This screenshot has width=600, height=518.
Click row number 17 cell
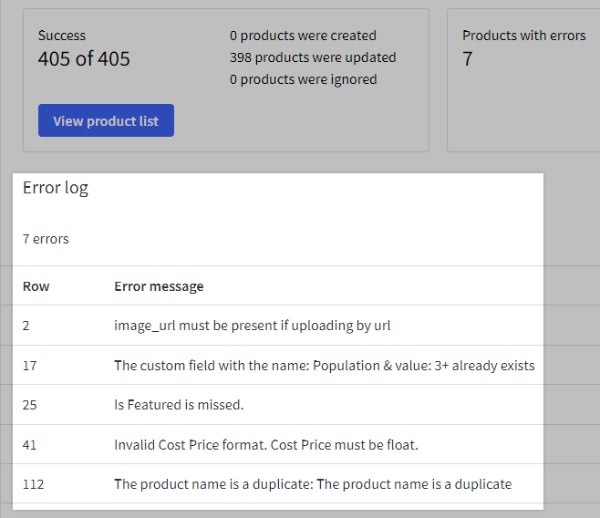point(29,366)
